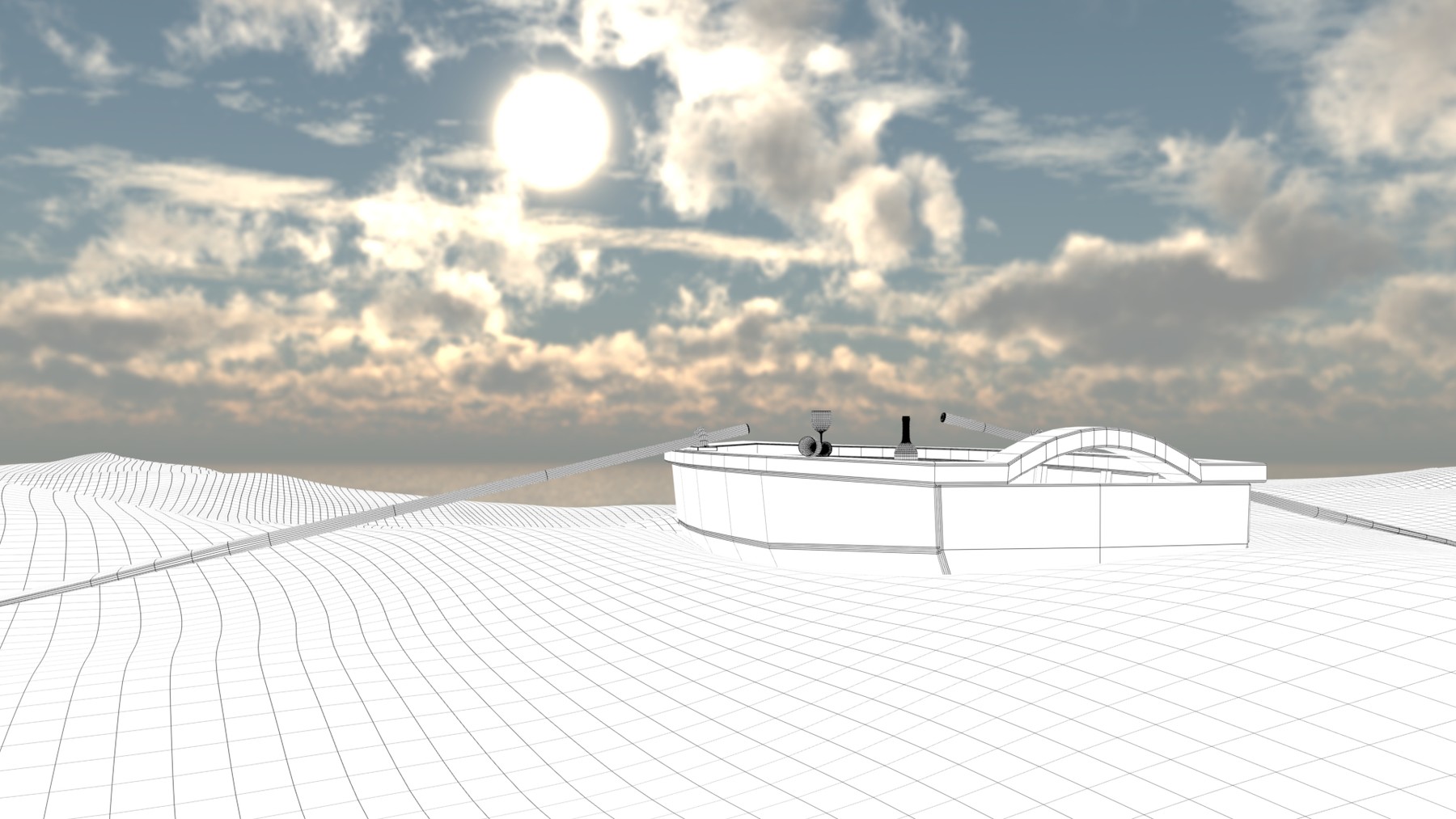Click the bright sun in the sky
Viewport: 1456px width, 819px height.
pyautogui.click(x=551, y=132)
